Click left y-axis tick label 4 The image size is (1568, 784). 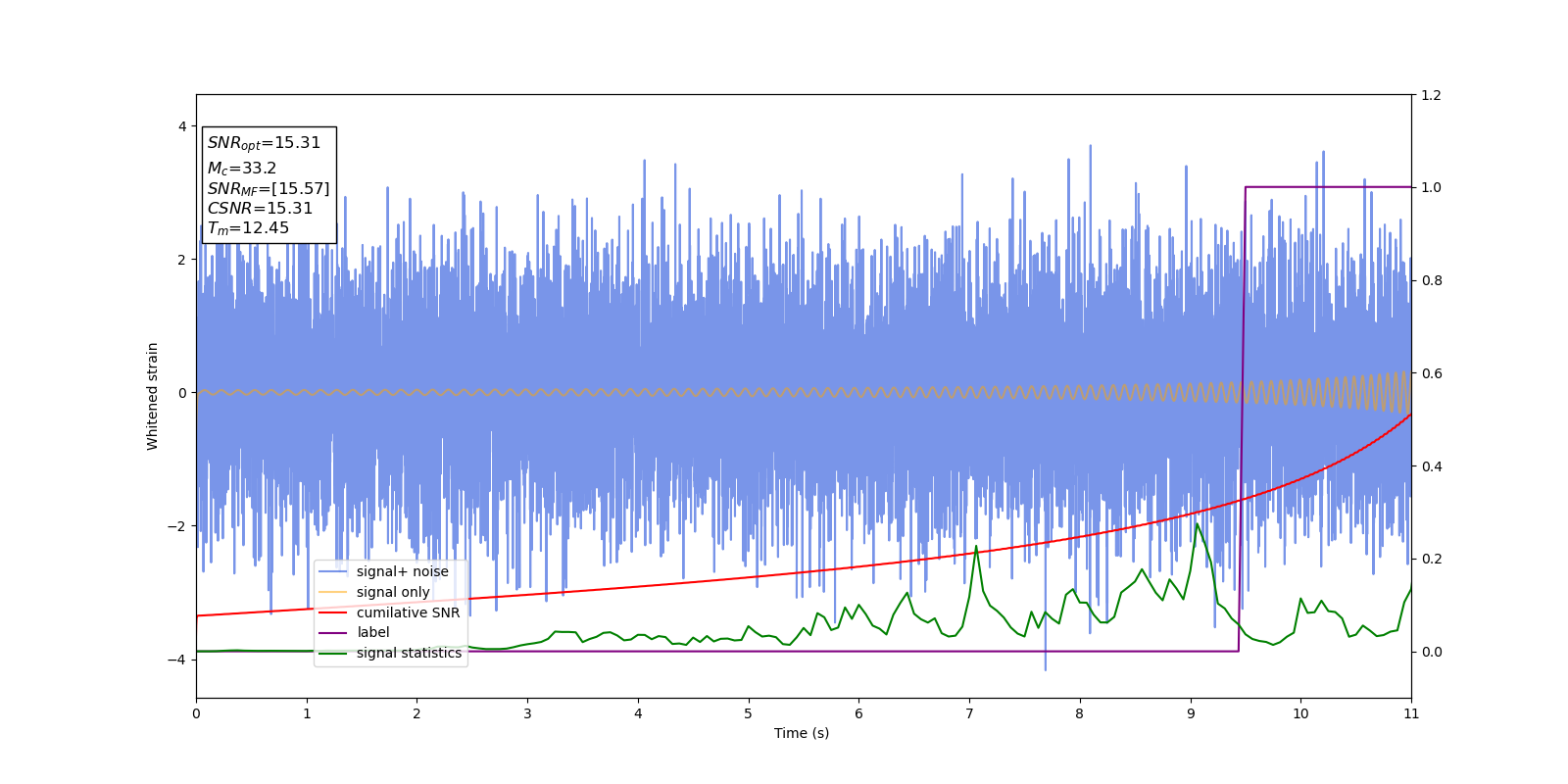[x=182, y=126]
